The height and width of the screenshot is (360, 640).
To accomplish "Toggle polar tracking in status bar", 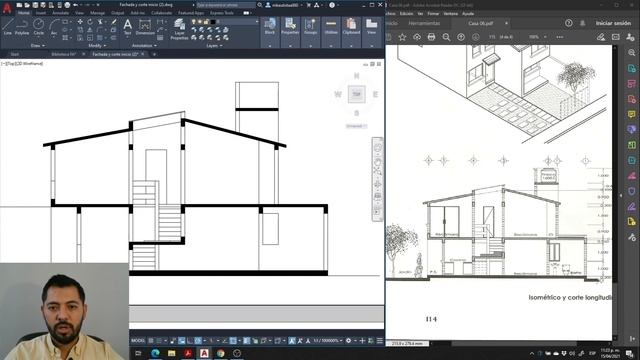I will [198, 340].
